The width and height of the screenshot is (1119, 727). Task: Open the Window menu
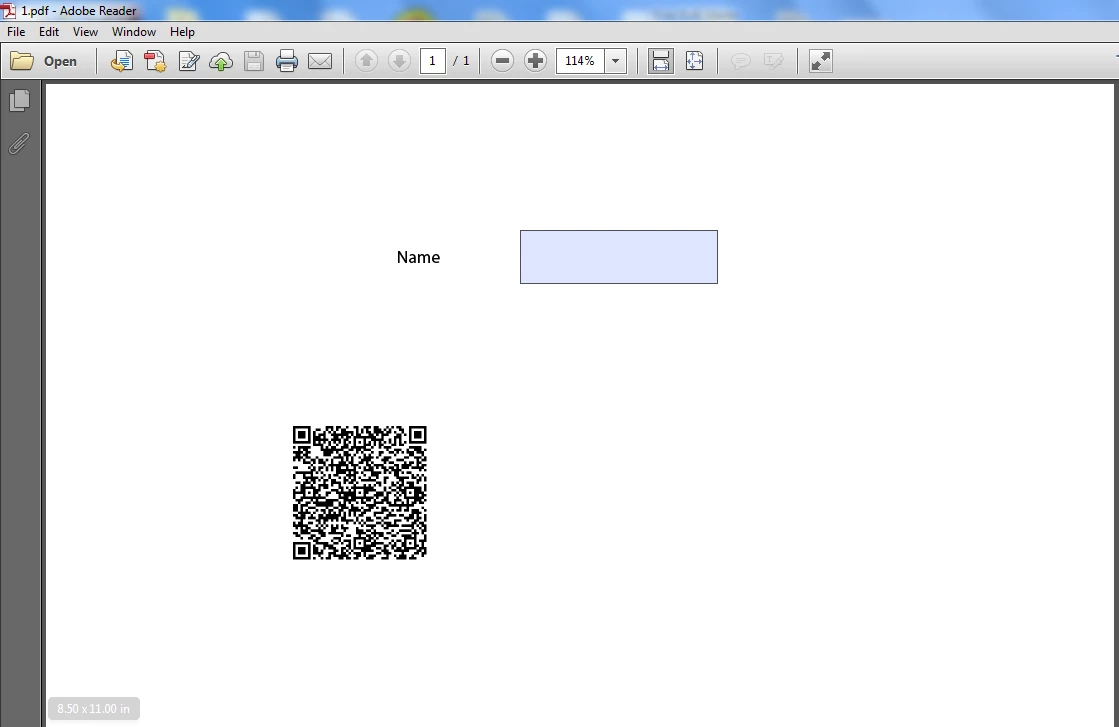click(x=133, y=32)
